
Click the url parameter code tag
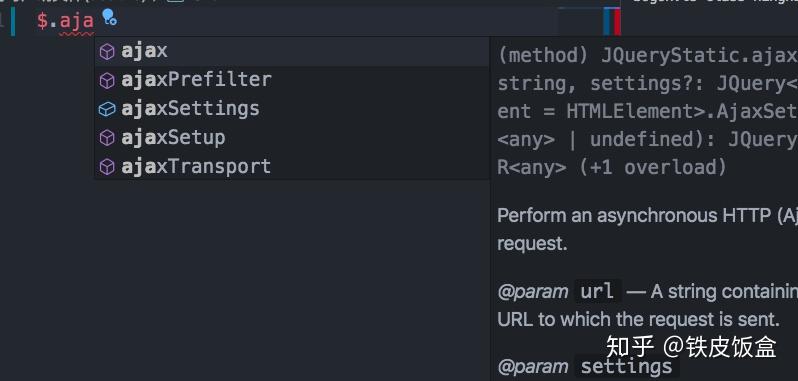[597, 292]
